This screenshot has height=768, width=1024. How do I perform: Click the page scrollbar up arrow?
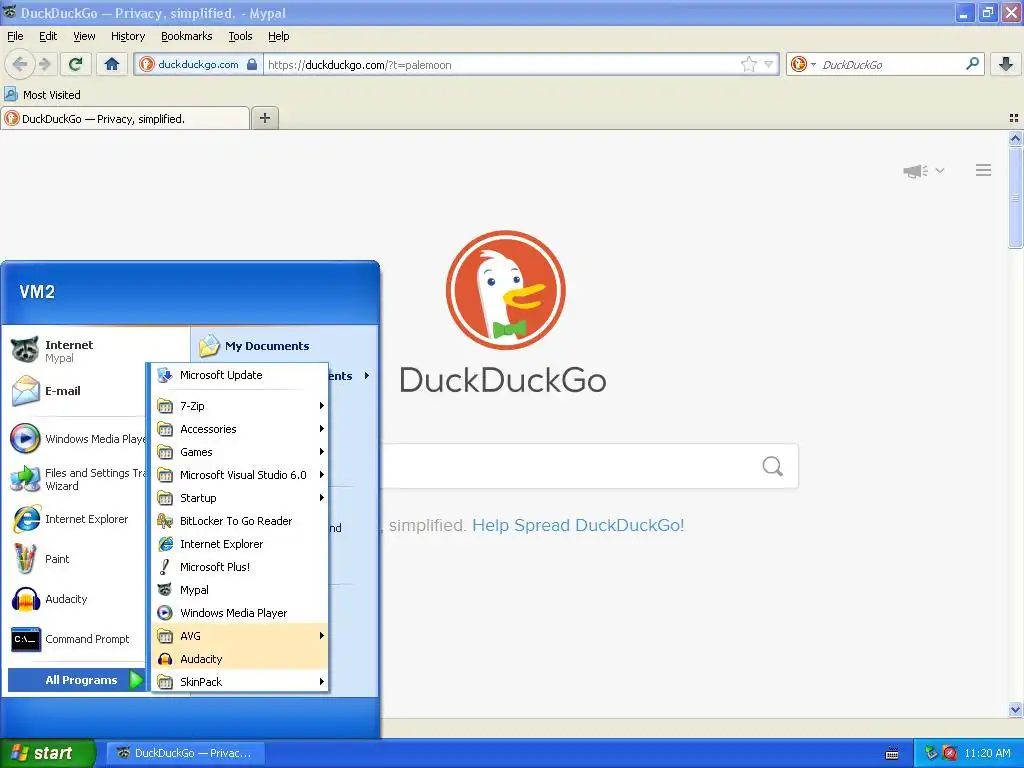(1015, 138)
